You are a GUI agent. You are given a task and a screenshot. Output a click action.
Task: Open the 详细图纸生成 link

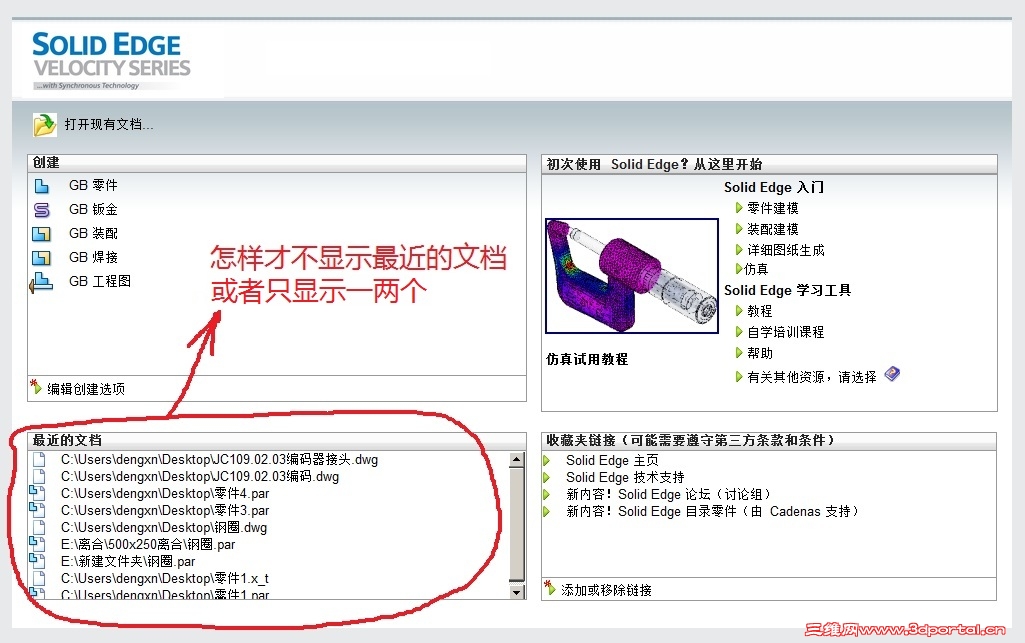786,250
